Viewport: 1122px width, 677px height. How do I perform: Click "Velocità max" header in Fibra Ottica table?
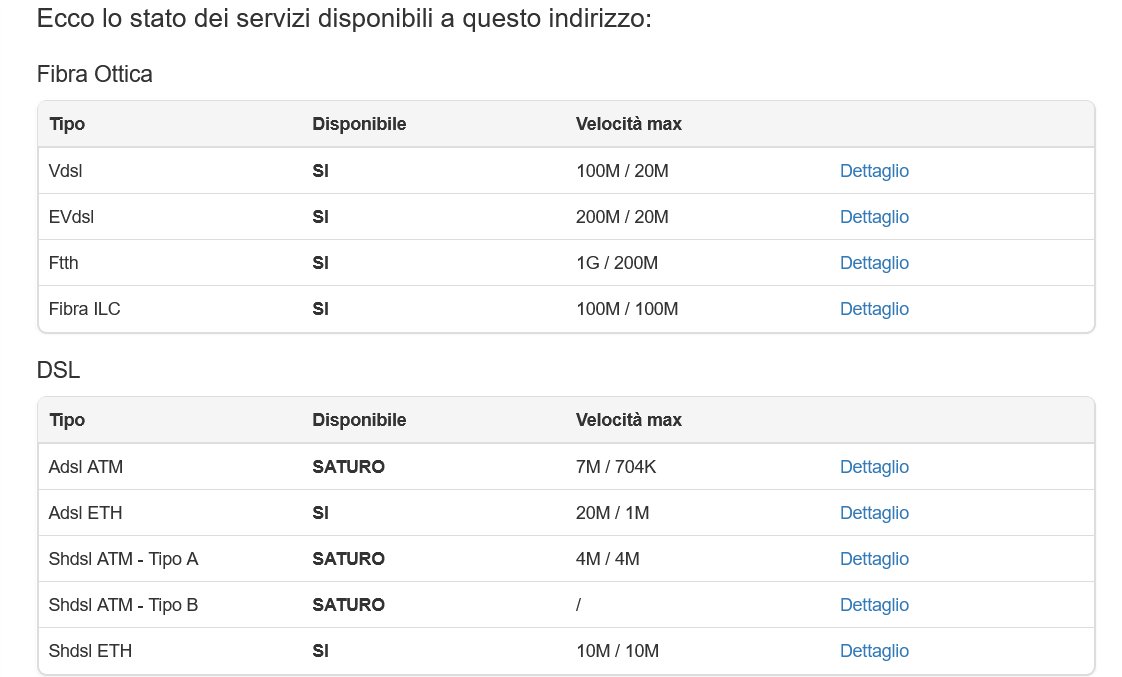point(628,124)
